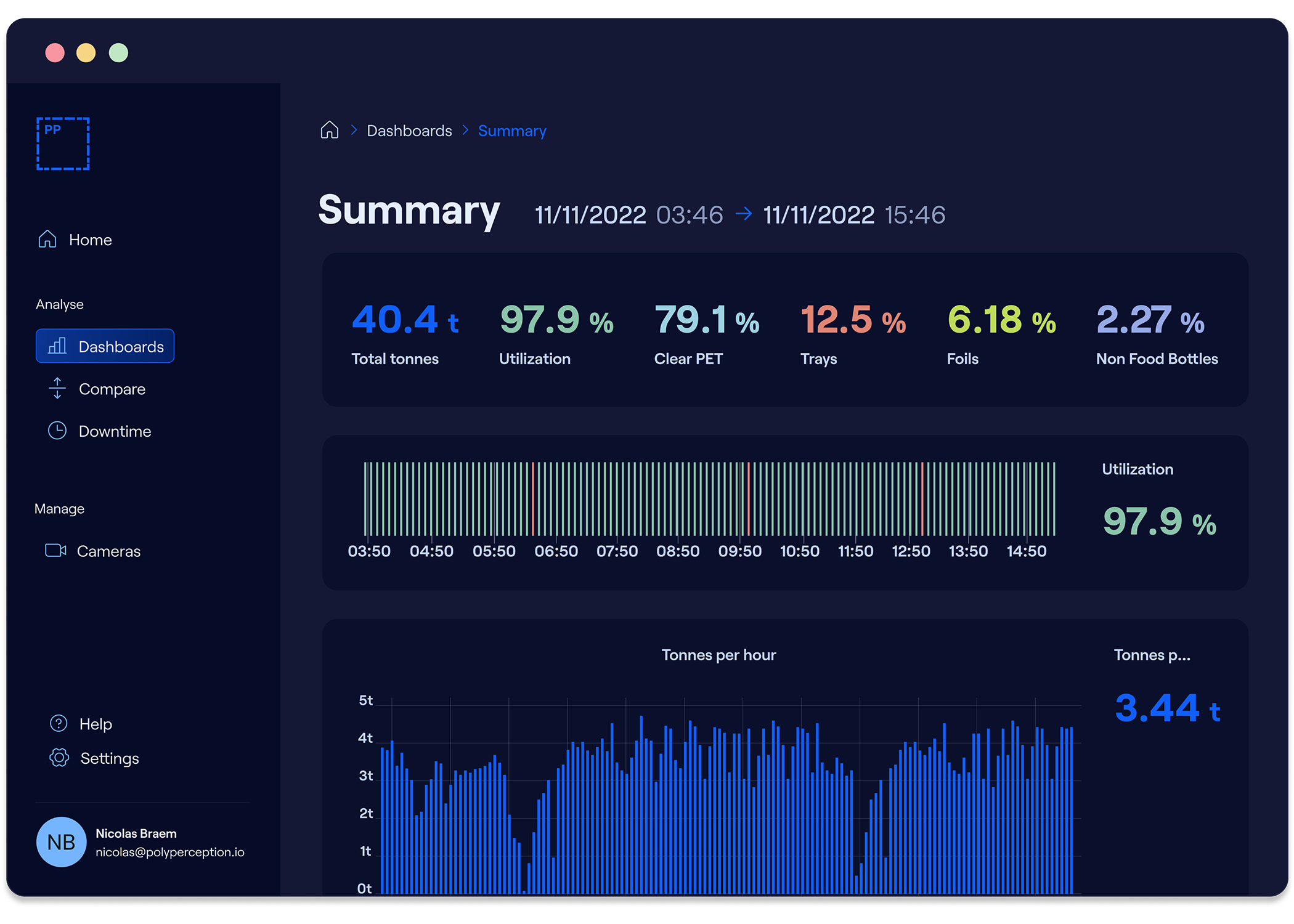The height and width of the screenshot is (924, 1294).
Task: Click Dashboards in the breadcrumb
Action: [x=409, y=131]
